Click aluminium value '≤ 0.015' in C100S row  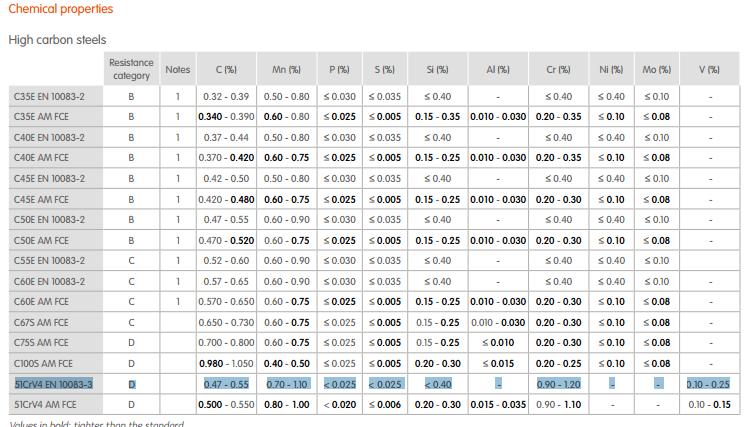coord(498,364)
